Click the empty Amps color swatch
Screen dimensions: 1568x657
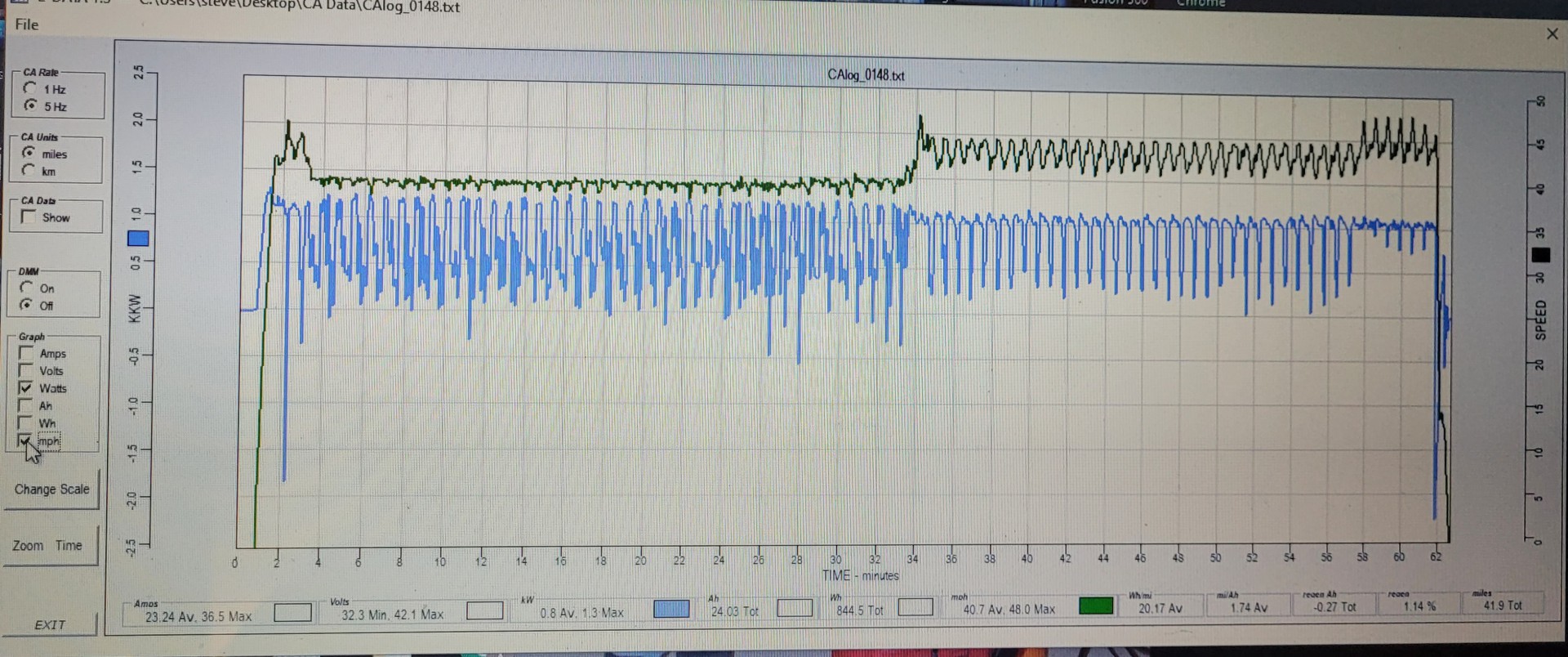292,612
